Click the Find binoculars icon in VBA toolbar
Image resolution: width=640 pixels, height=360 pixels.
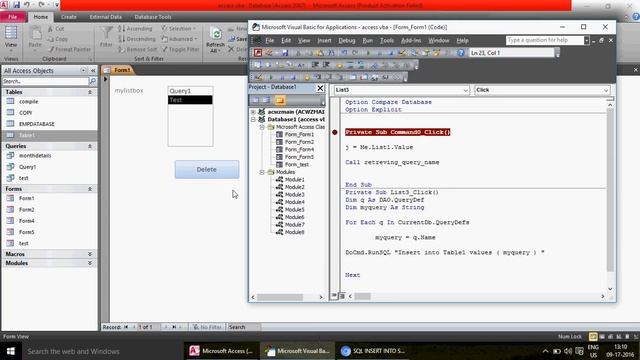[331, 53]
